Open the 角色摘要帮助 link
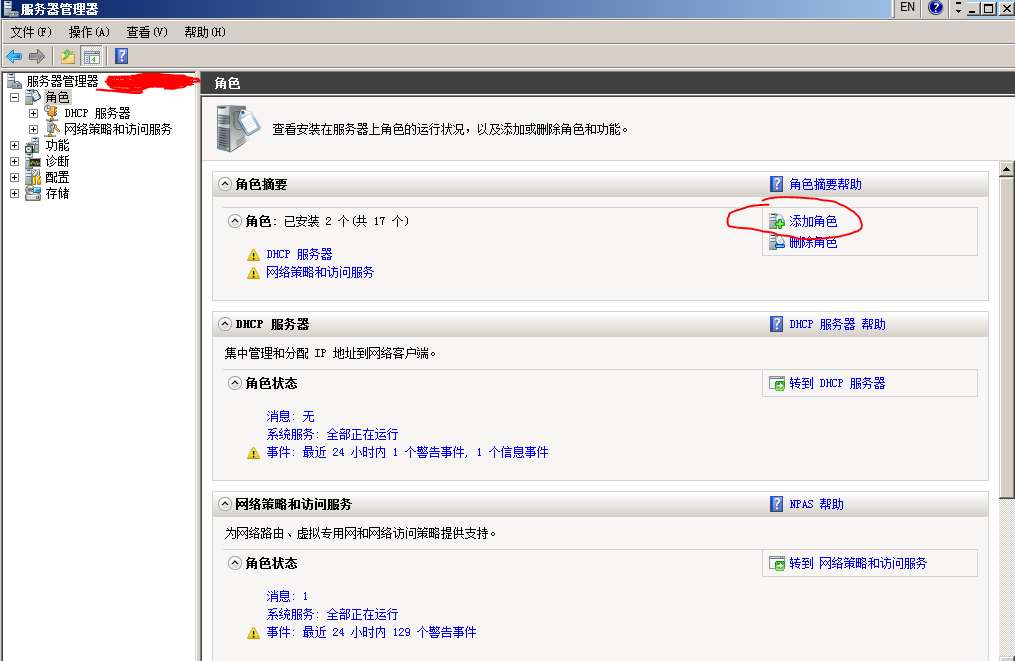Screen dimensions: 1015x661 click(x=825, y=185)
